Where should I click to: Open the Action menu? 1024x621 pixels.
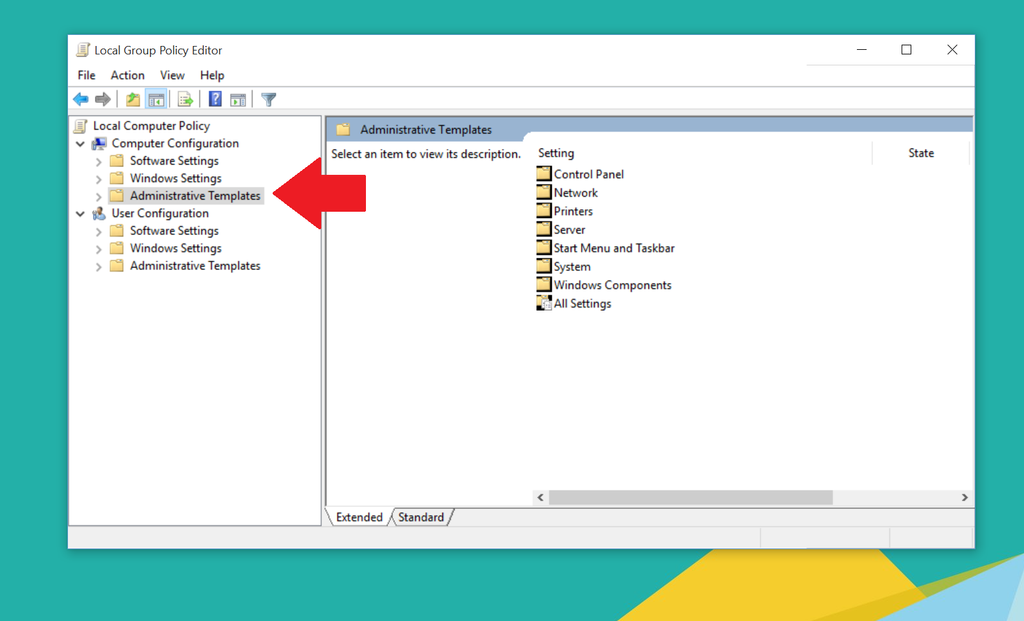[127, 75]
